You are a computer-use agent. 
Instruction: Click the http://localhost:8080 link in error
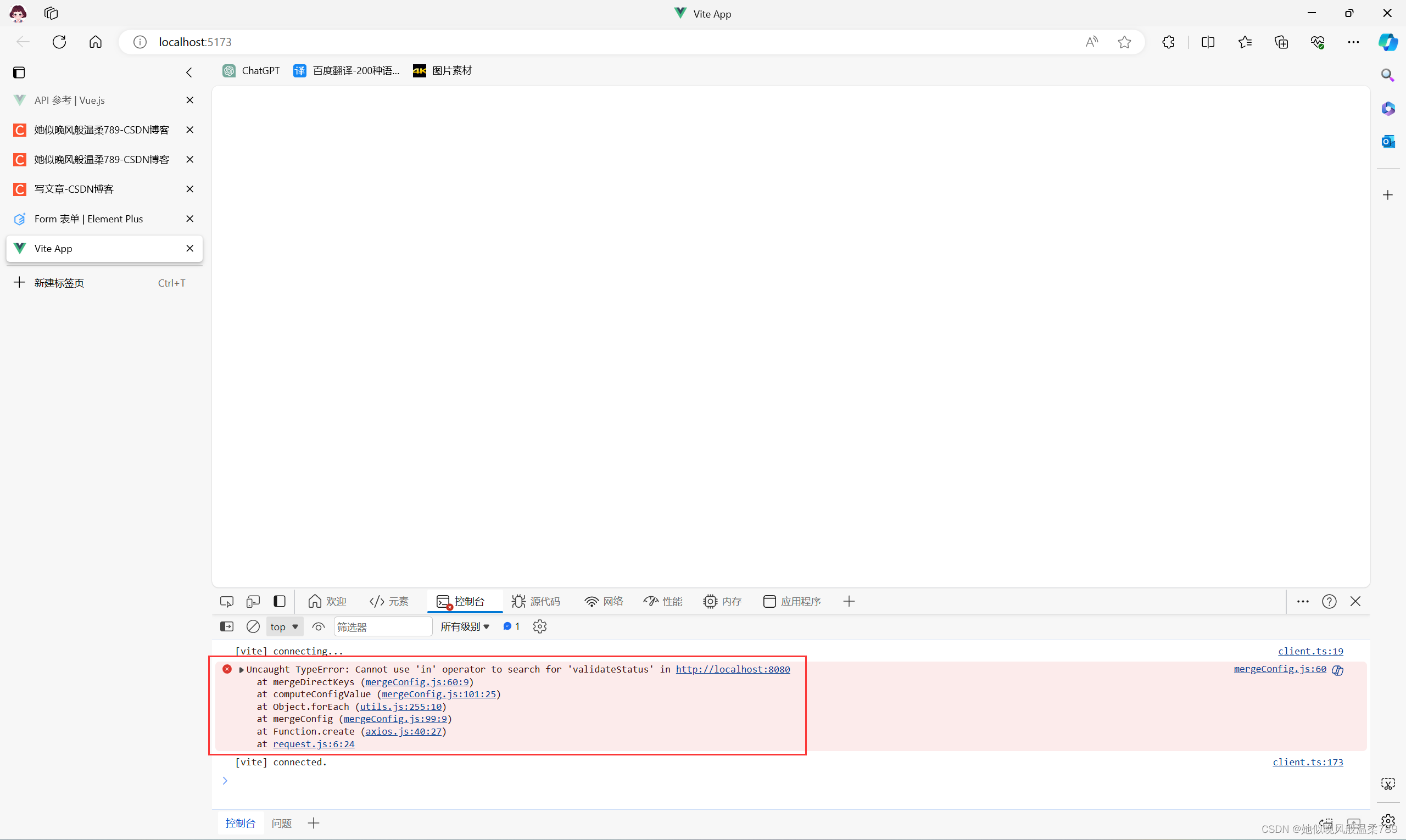732,669
